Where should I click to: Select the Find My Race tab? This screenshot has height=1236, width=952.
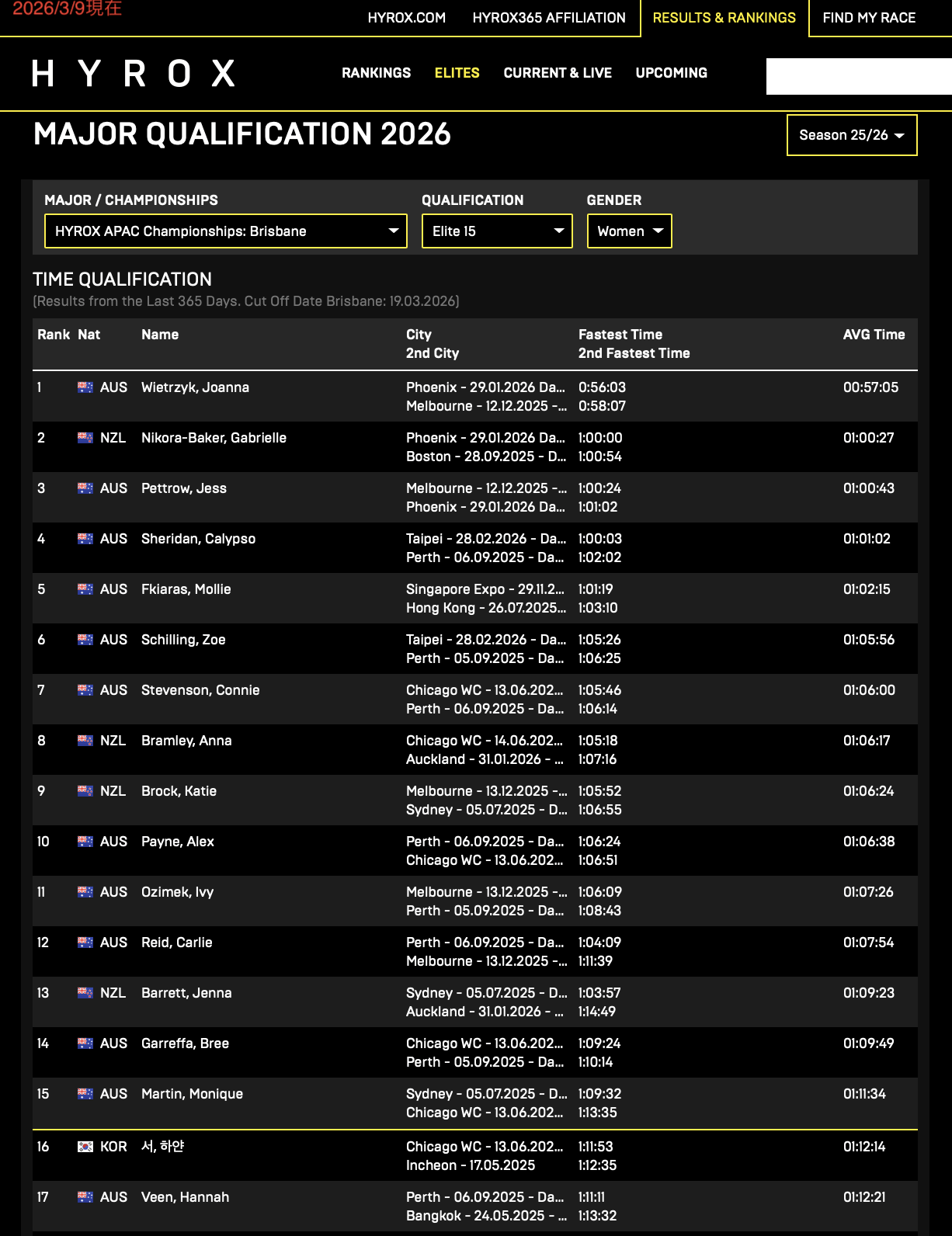tap(868, 18)
